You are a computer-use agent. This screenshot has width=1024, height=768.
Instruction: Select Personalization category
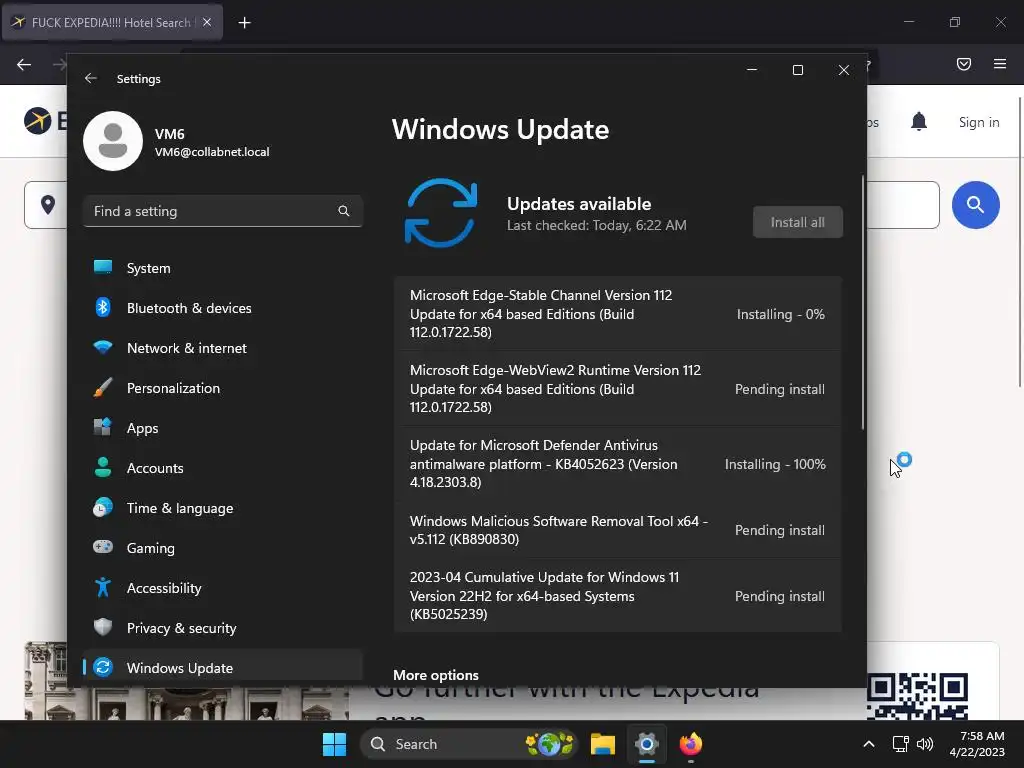(x=223, y=388)
